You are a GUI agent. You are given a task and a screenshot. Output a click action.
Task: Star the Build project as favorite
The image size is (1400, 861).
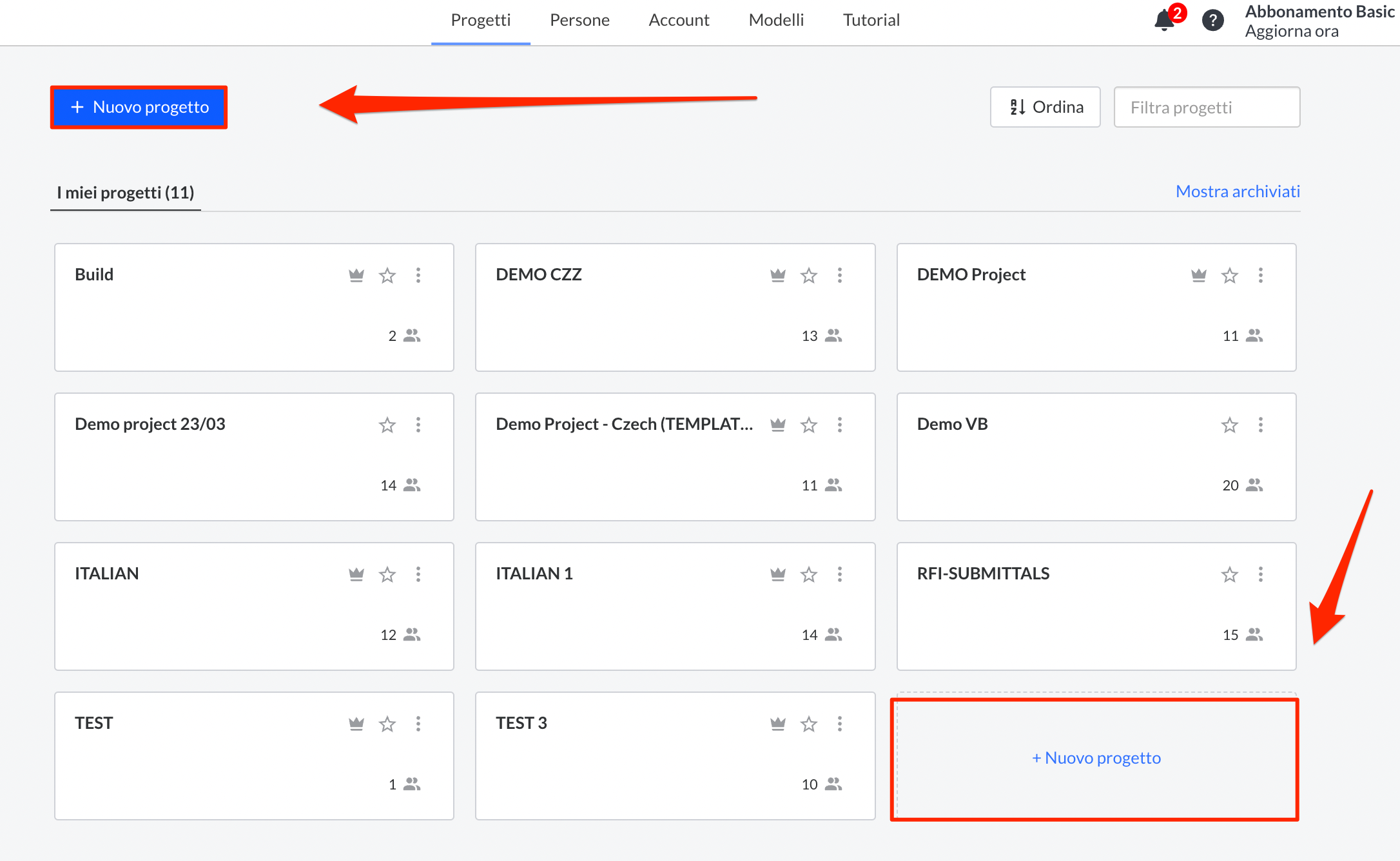(x=387, y=275)
